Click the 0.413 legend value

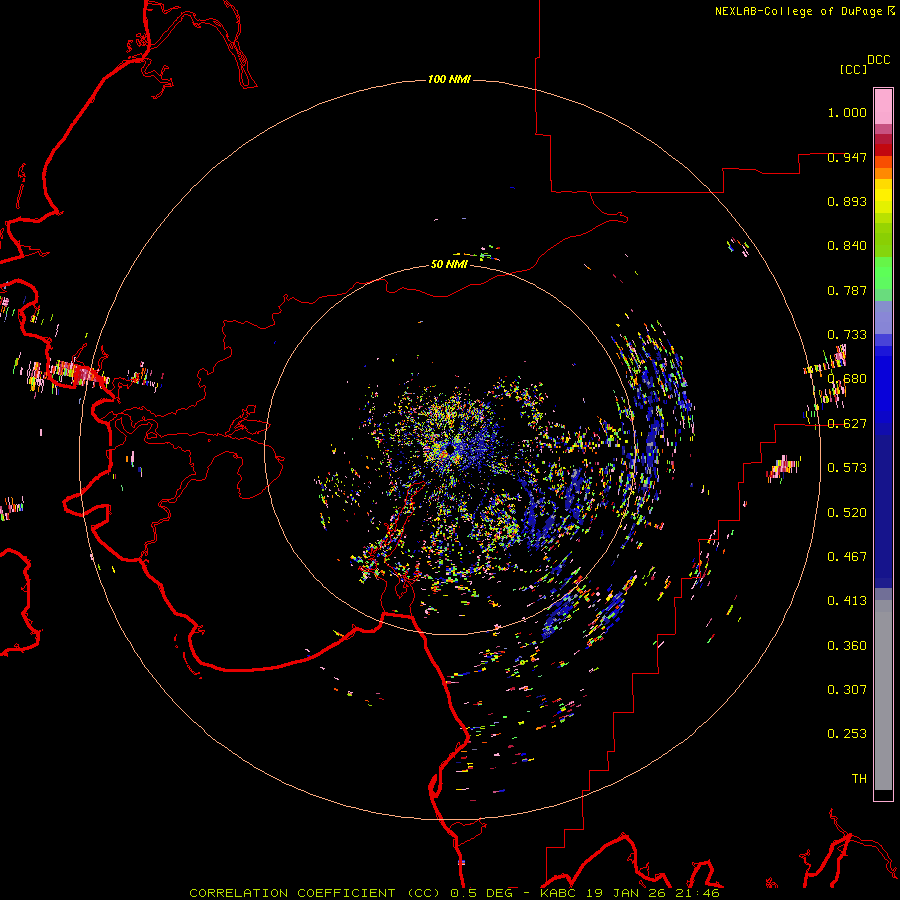click(847, 601)
